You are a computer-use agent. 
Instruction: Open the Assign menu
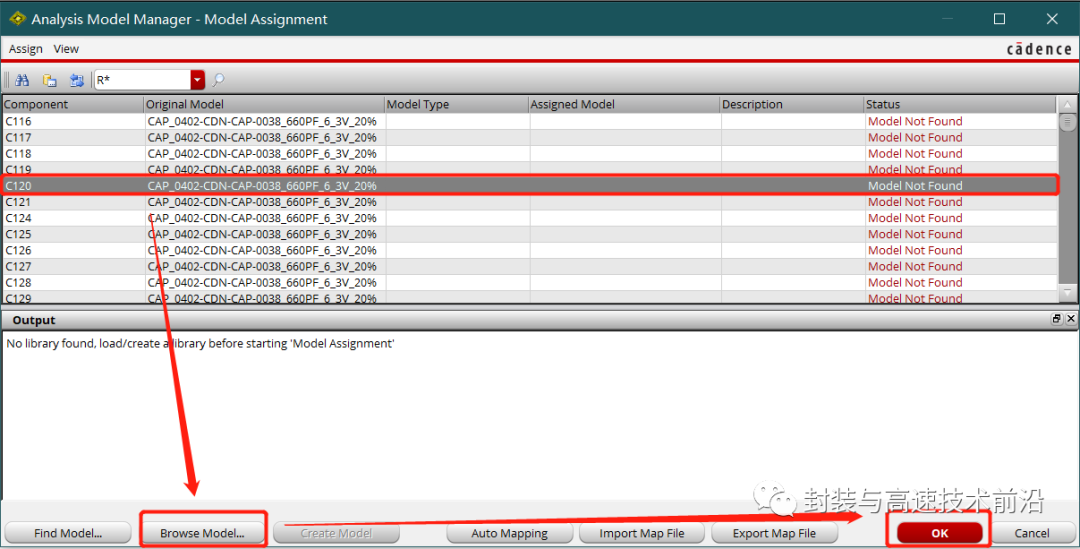pos(25,49)
